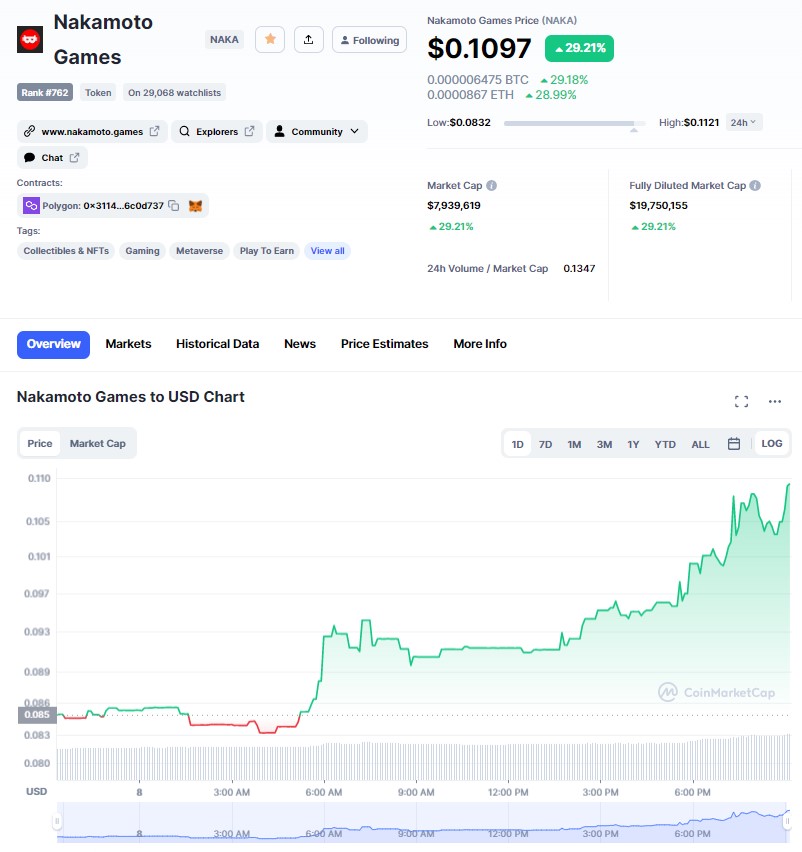Open Market Cap info tooltip icon

[x=491, y=185]
